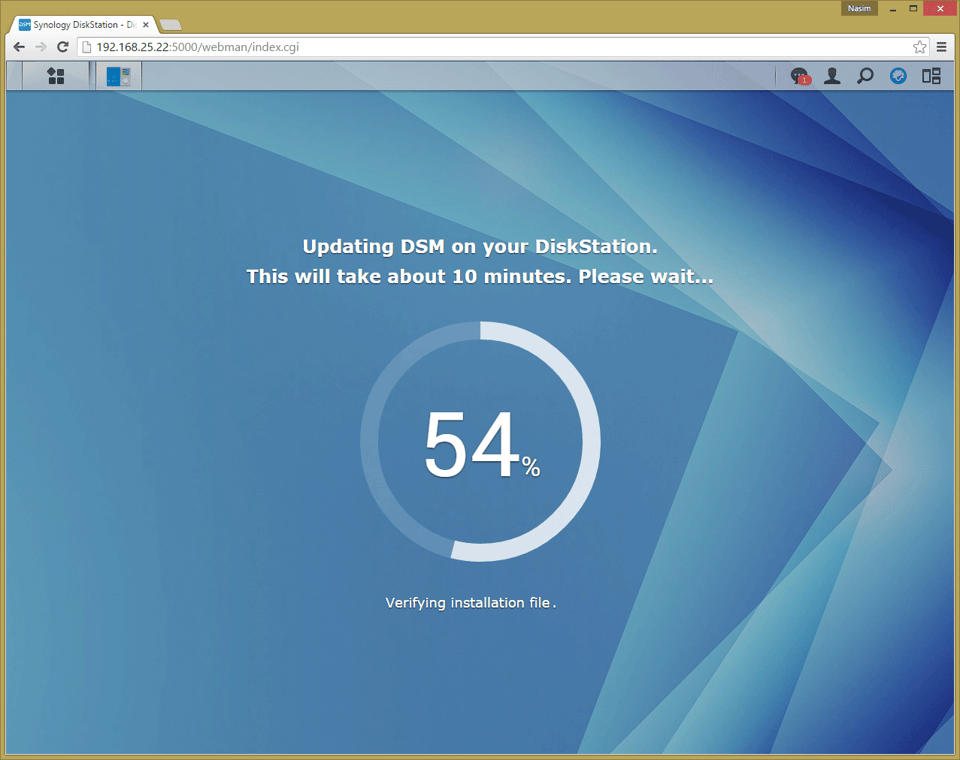Click the DSM search magnifier icon

[x=865, y=76]
